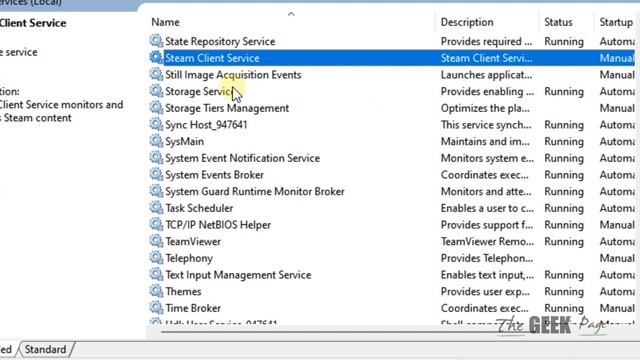The image size is (640, 360).
Task: Select the Themes service
Action: point(183,291)
